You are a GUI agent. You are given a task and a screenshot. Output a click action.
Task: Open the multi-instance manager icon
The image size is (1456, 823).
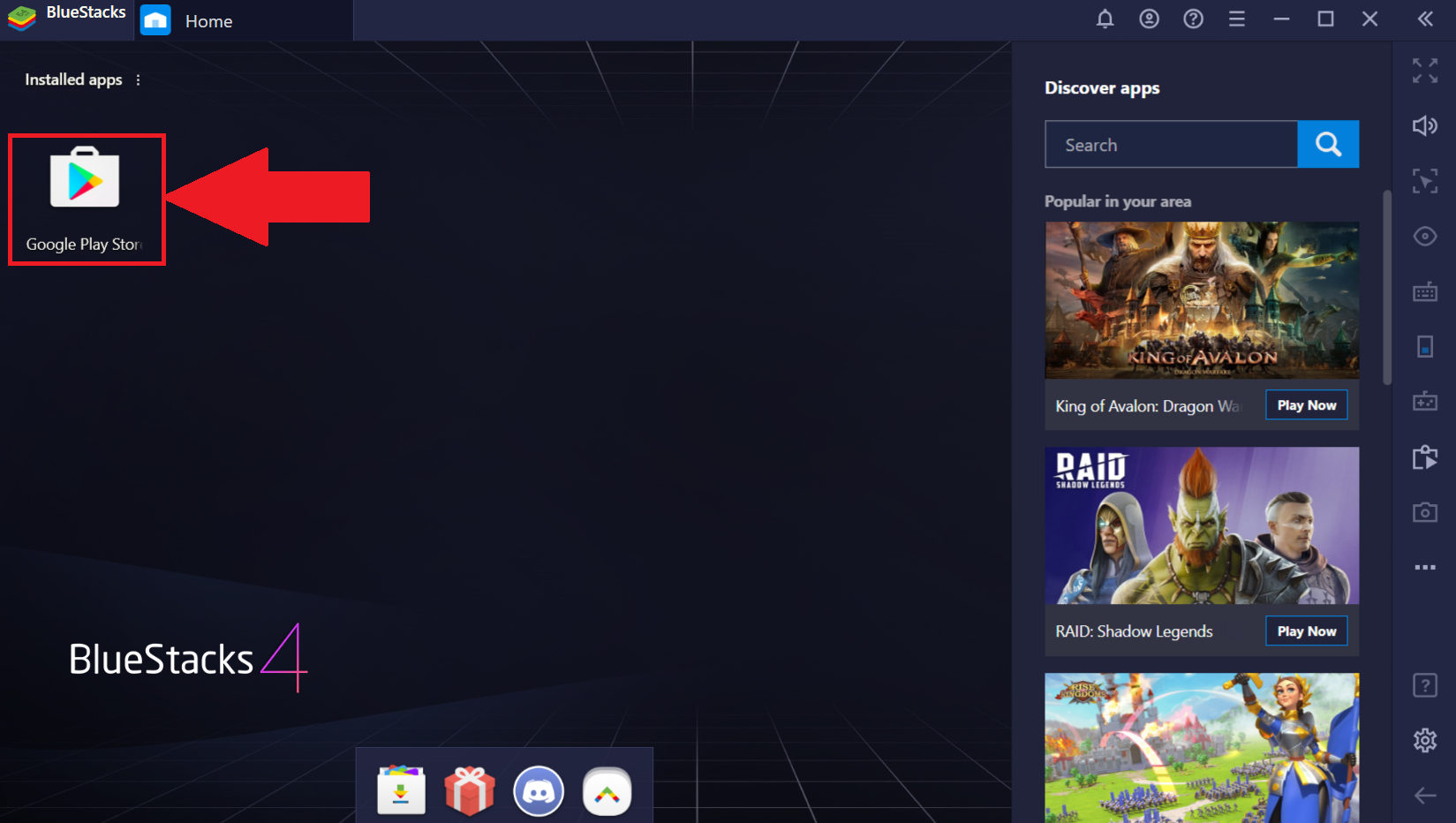pyautogui.click(x=1425, y=457)
